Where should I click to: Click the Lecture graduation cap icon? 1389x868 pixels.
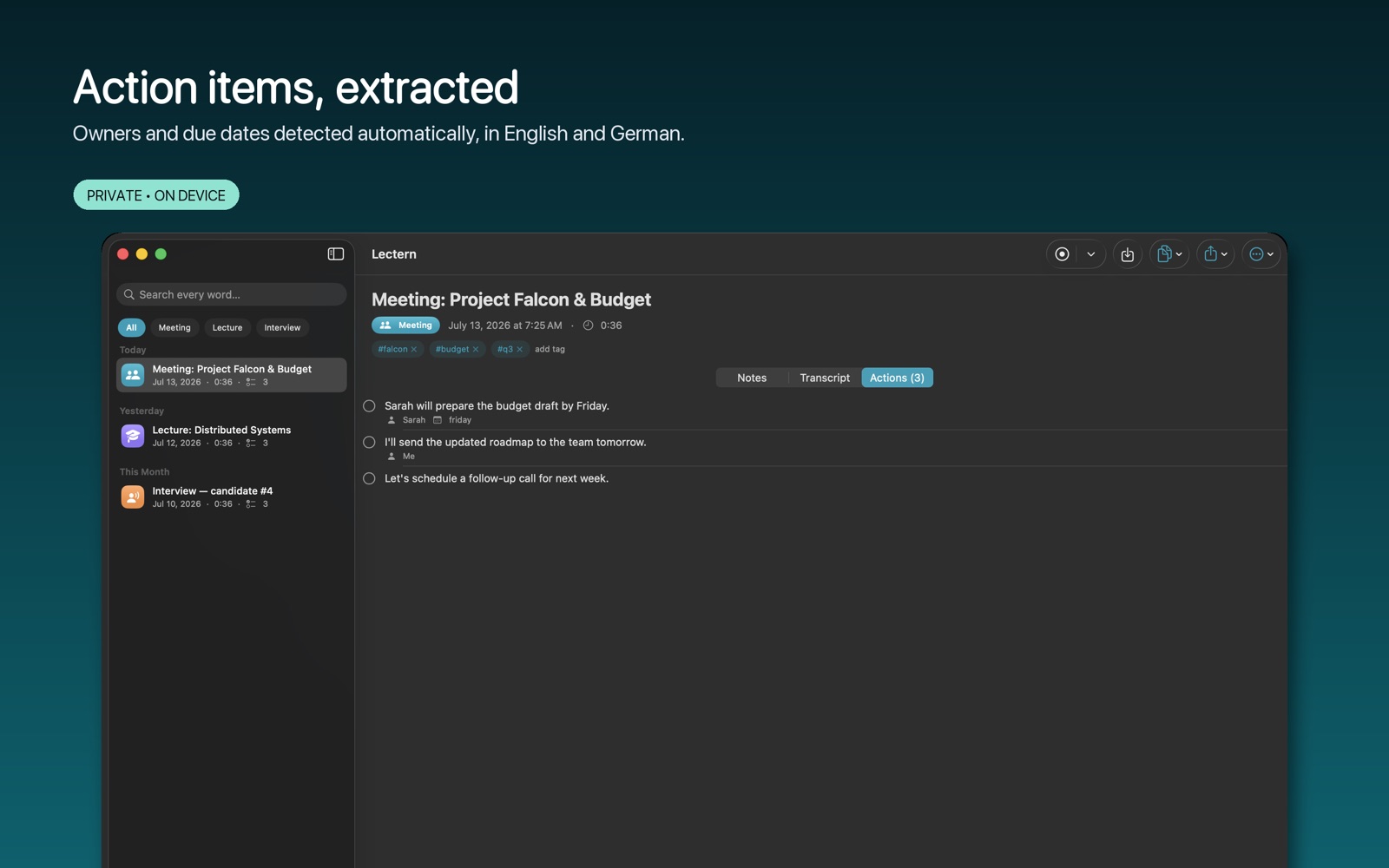133,436
